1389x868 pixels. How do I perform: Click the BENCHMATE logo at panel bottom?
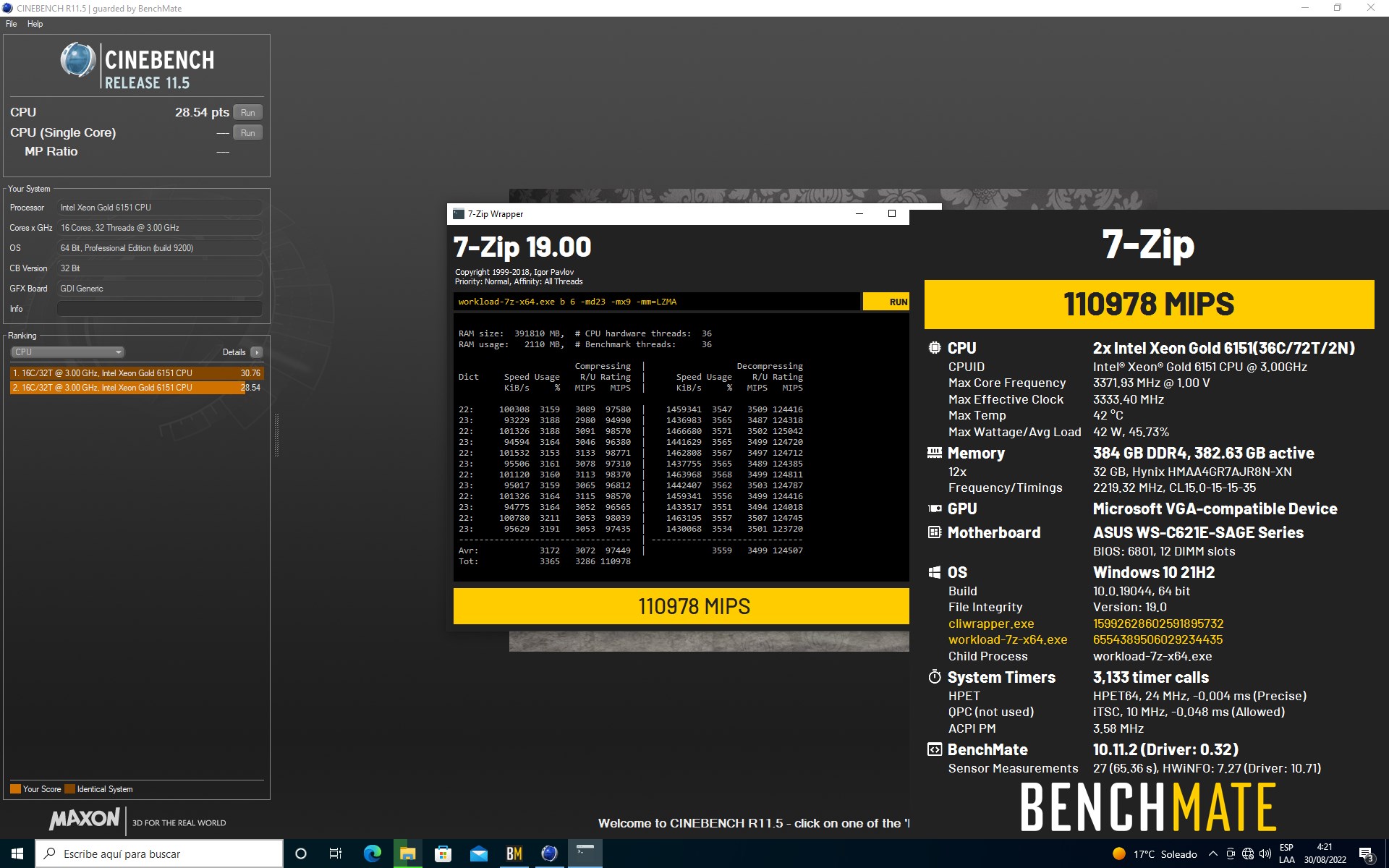coord(1148,807)
